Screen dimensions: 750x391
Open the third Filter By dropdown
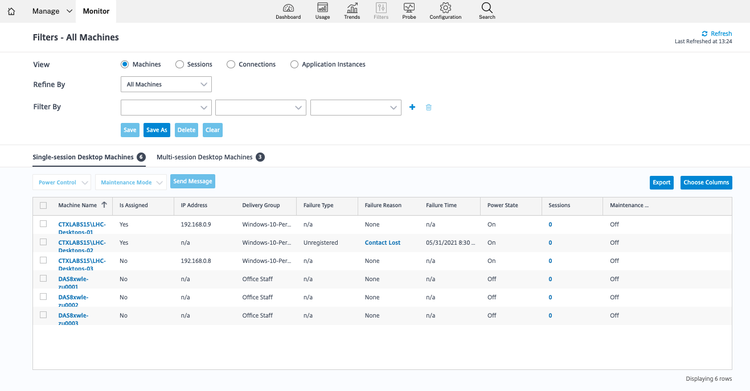(x=355, y=107)
